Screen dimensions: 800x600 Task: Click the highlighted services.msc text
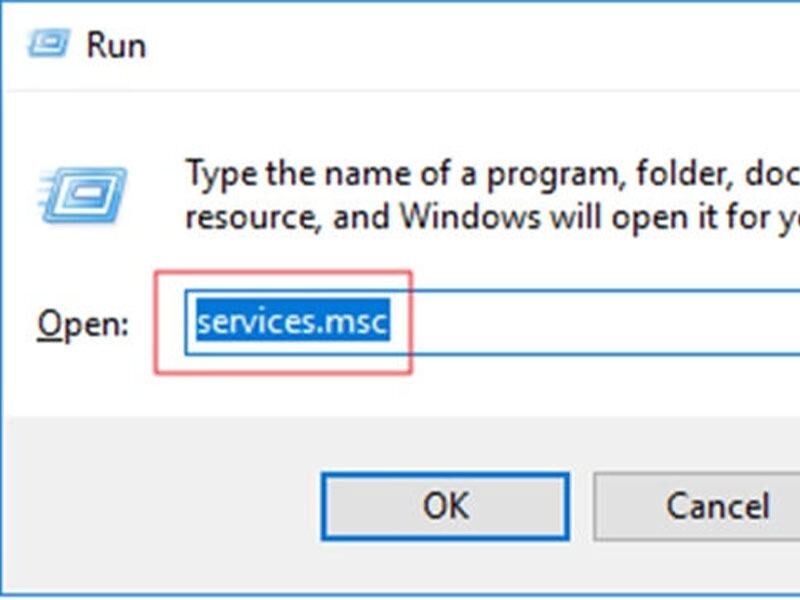[293, 321]
